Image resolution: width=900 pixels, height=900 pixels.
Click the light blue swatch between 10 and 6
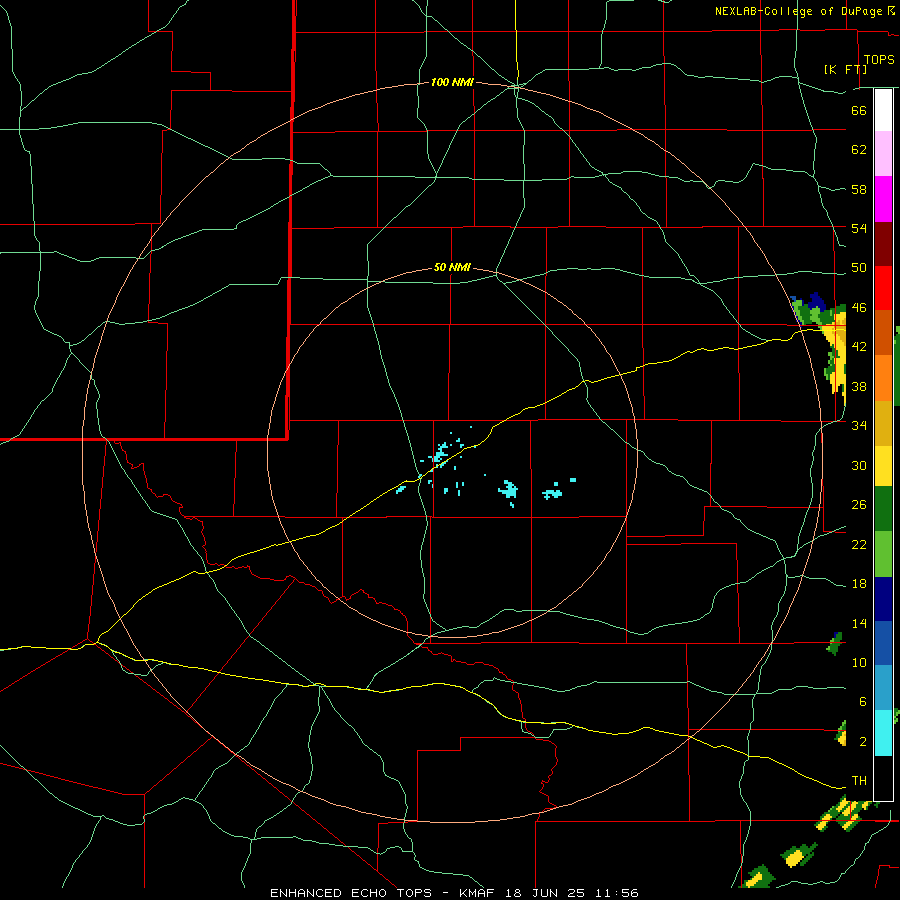click(883, 688)
